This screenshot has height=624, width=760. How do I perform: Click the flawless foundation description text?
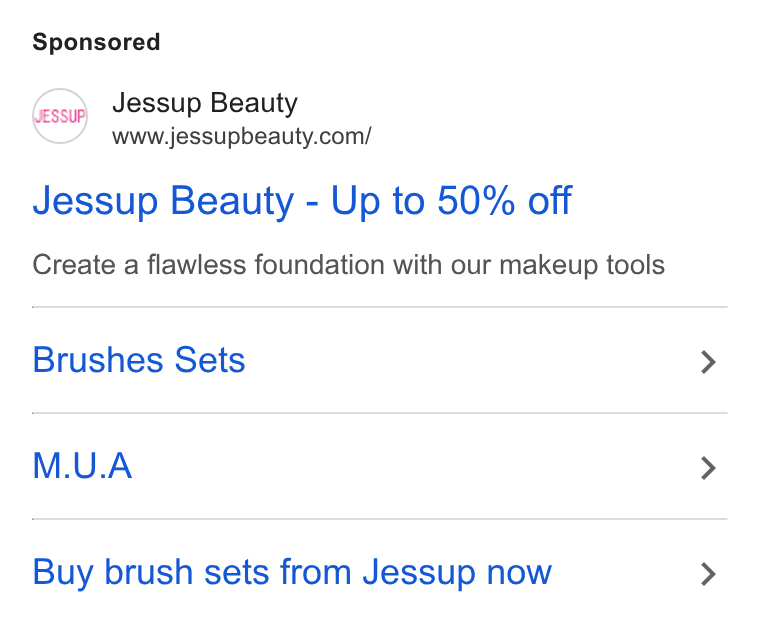(348, 265)
